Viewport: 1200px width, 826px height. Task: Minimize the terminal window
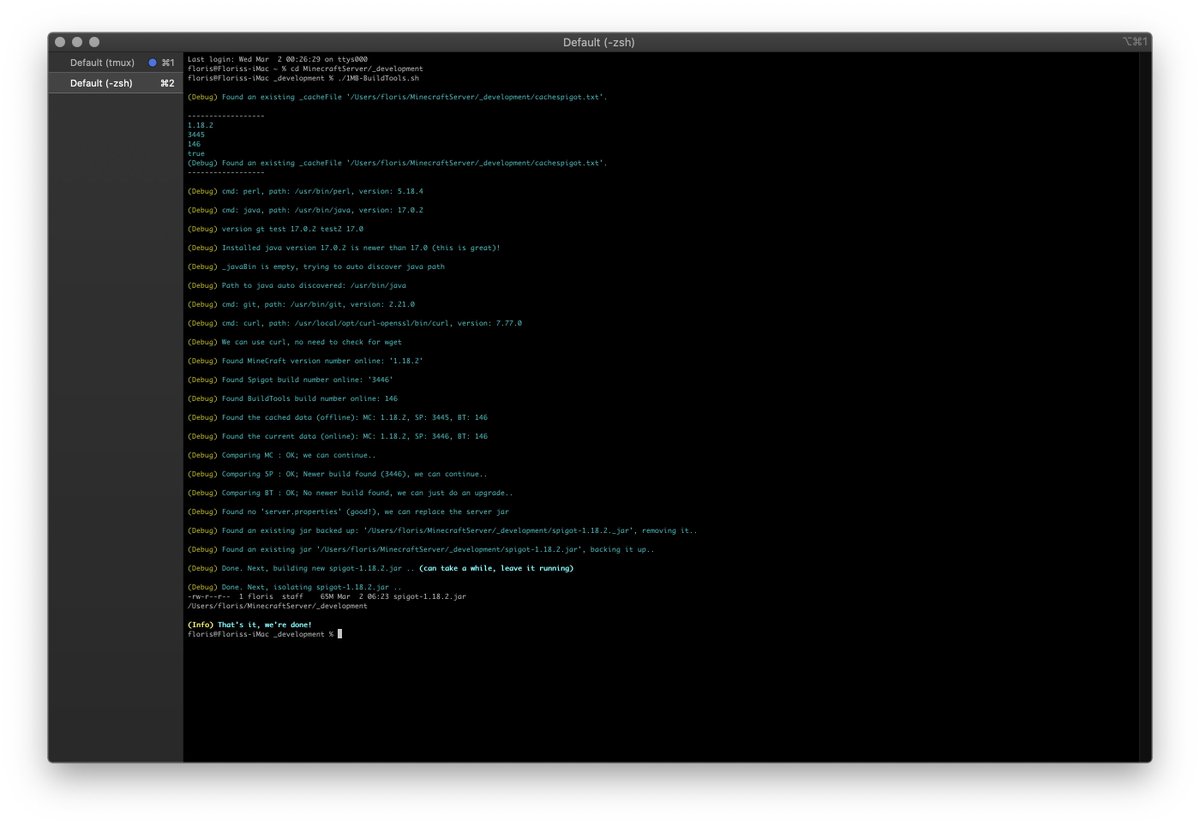coord(77,42)
